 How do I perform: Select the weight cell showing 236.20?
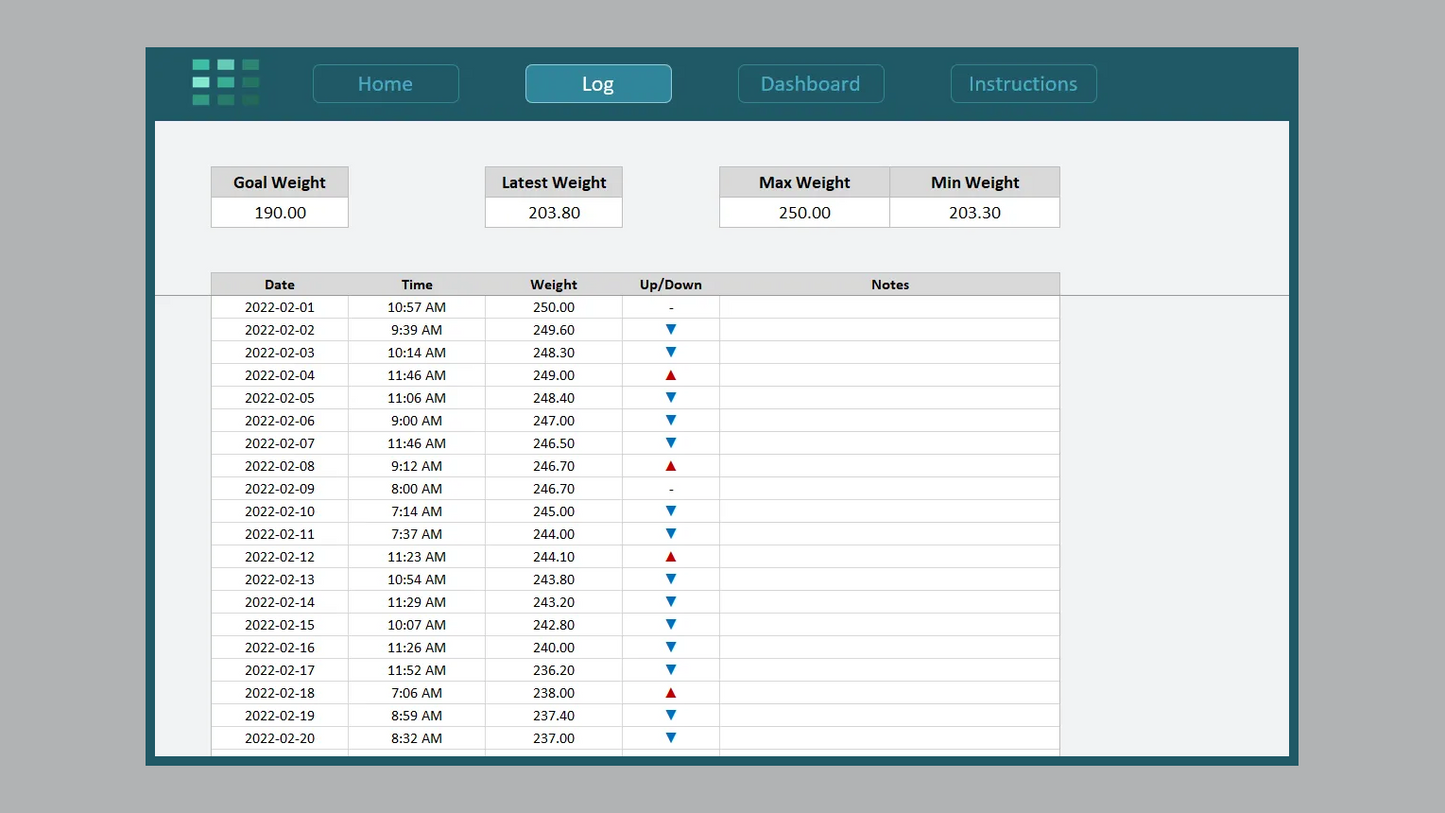click(553, 670)
